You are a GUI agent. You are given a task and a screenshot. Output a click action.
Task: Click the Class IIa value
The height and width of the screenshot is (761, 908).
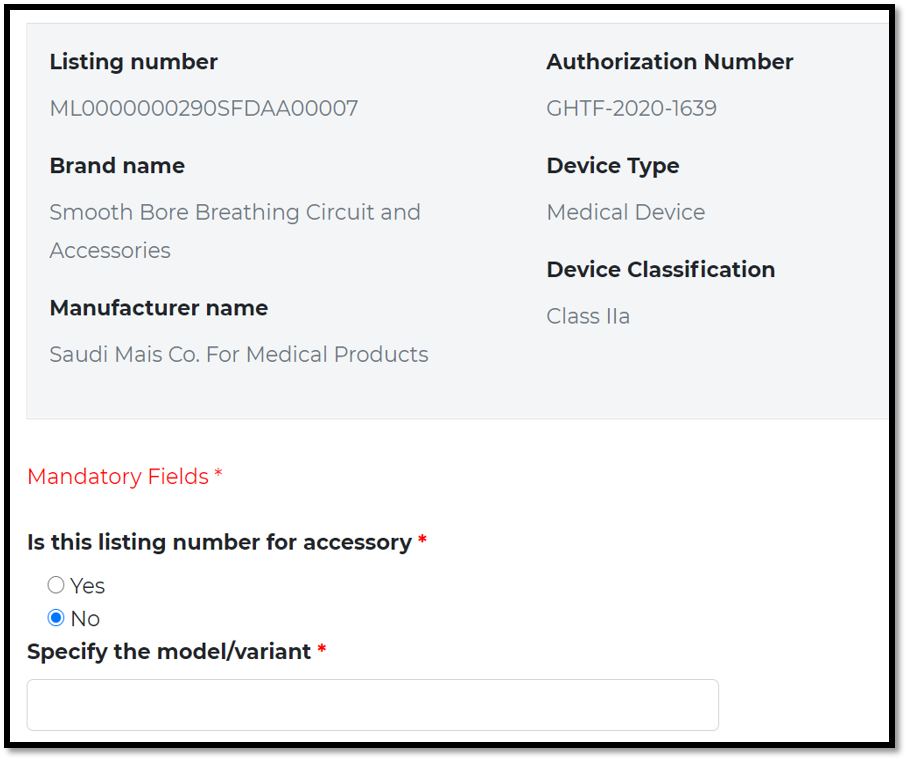[x=588, y=316]
